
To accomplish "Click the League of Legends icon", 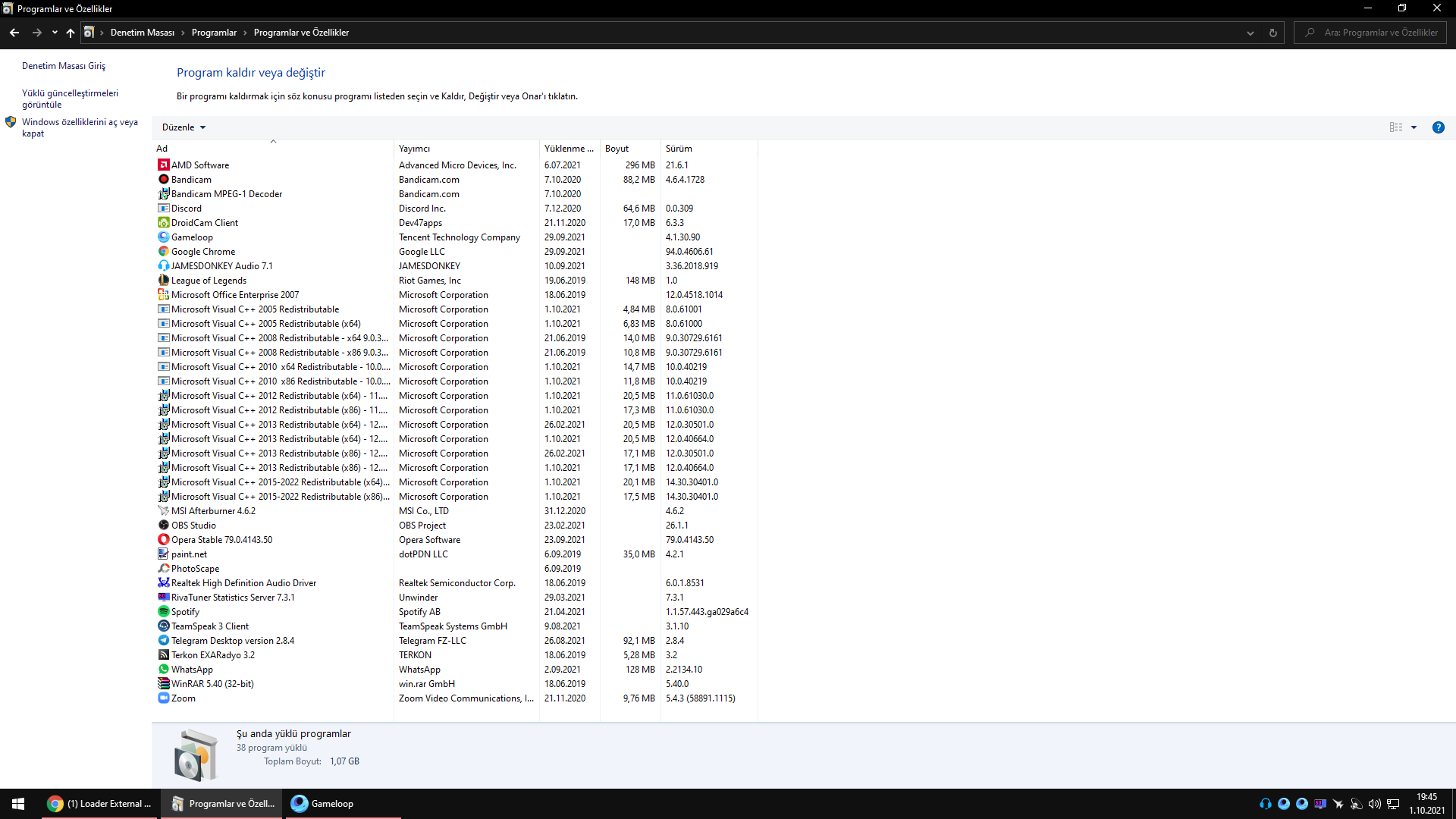I will pyautogui.click(x=163, y=280).
